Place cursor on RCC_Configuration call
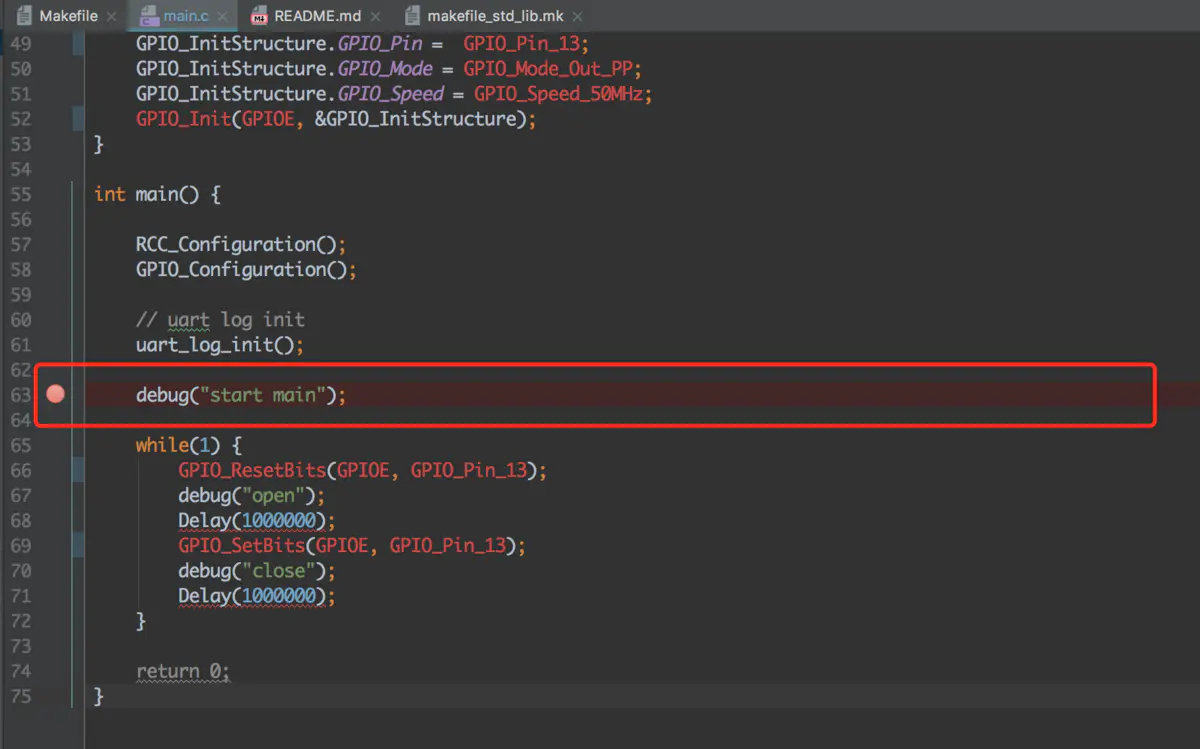 241,244
